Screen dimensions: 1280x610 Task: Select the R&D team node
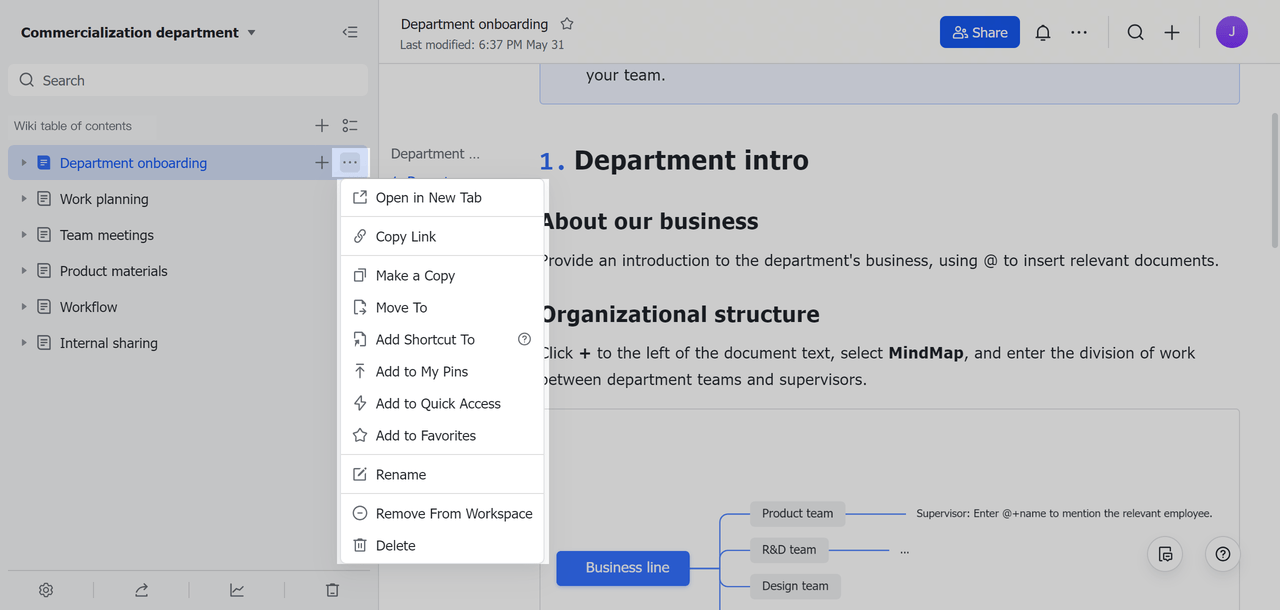click(x=789, y=549)
